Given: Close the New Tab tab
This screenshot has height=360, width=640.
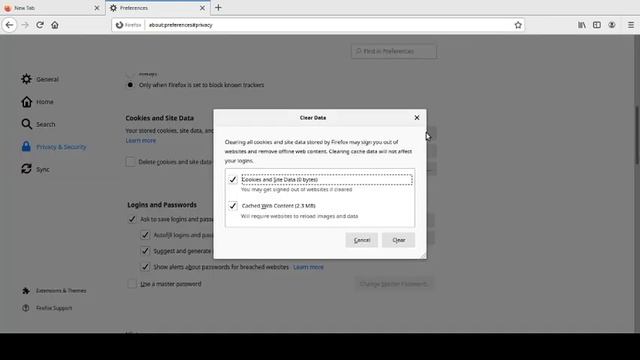Looking at the screenshot, I should [97, 8].
